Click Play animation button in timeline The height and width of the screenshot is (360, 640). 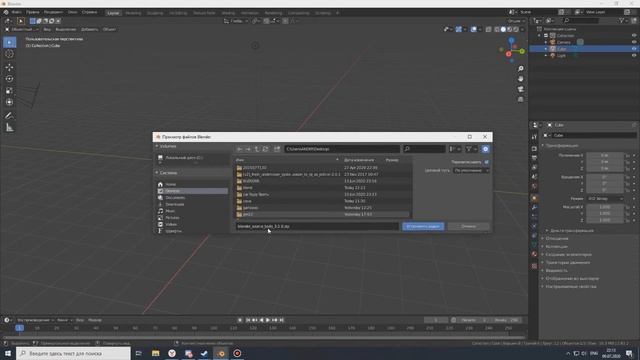click(x=268, y=320)
